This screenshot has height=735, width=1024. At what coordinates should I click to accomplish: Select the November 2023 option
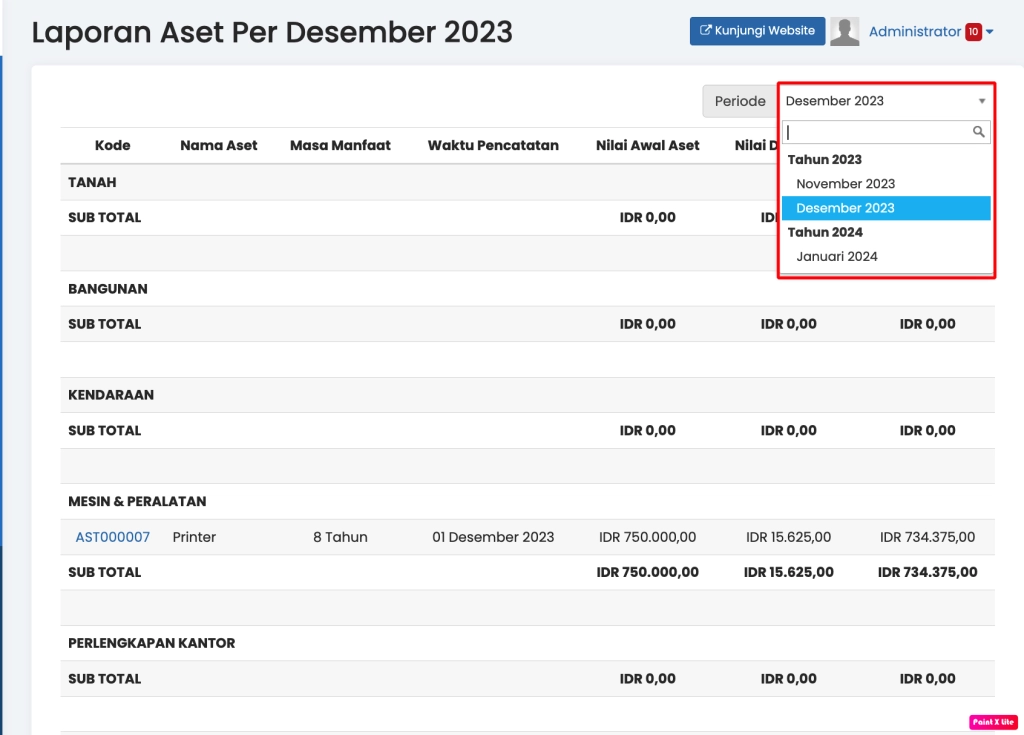pyautogui.click(x=847, y=183)
